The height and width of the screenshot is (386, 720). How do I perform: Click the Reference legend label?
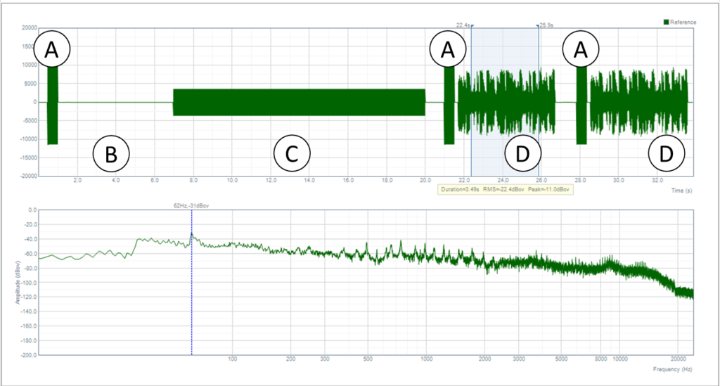click(683, 22)
